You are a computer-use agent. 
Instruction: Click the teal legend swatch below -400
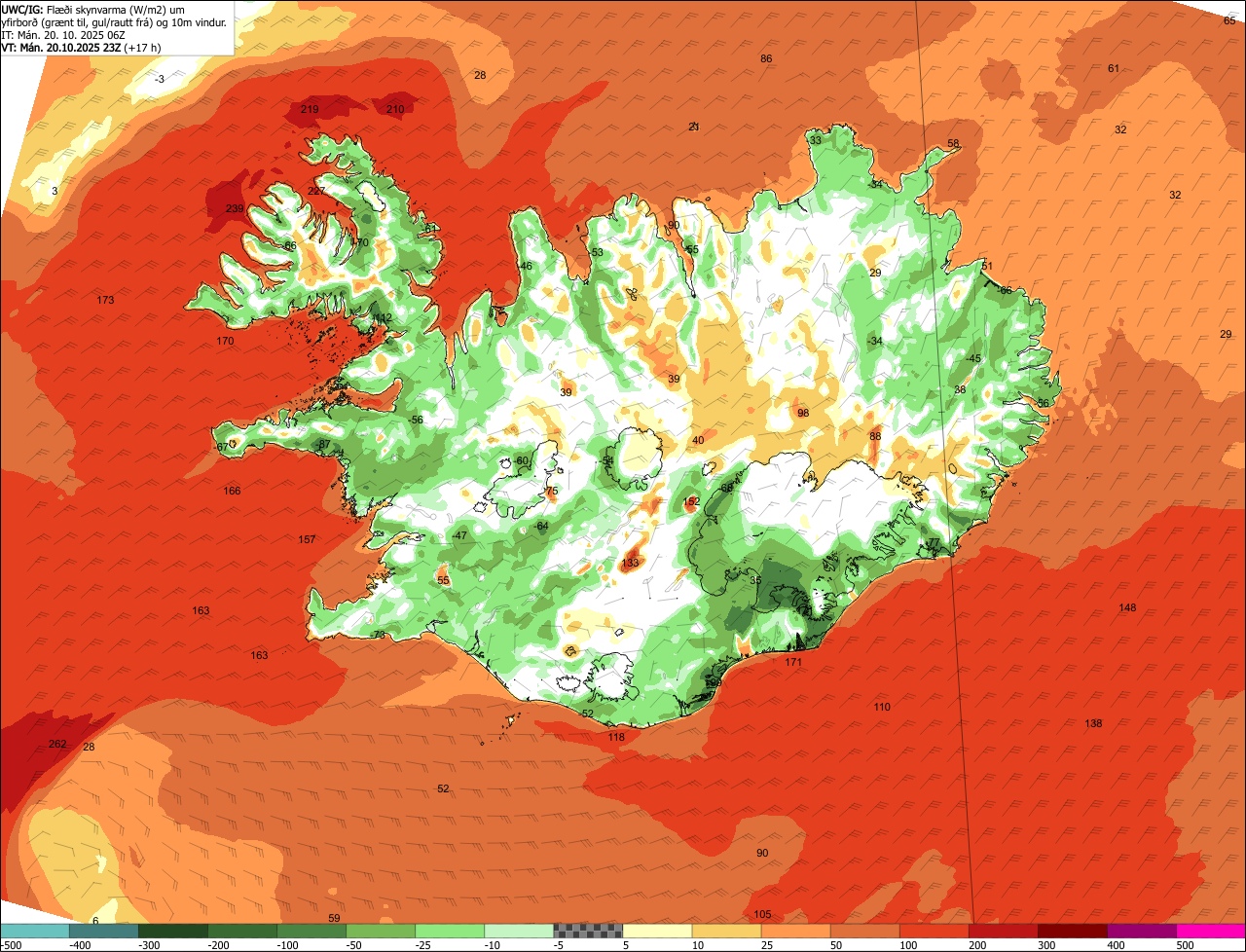pyautogui.click(x=35, y=931)
